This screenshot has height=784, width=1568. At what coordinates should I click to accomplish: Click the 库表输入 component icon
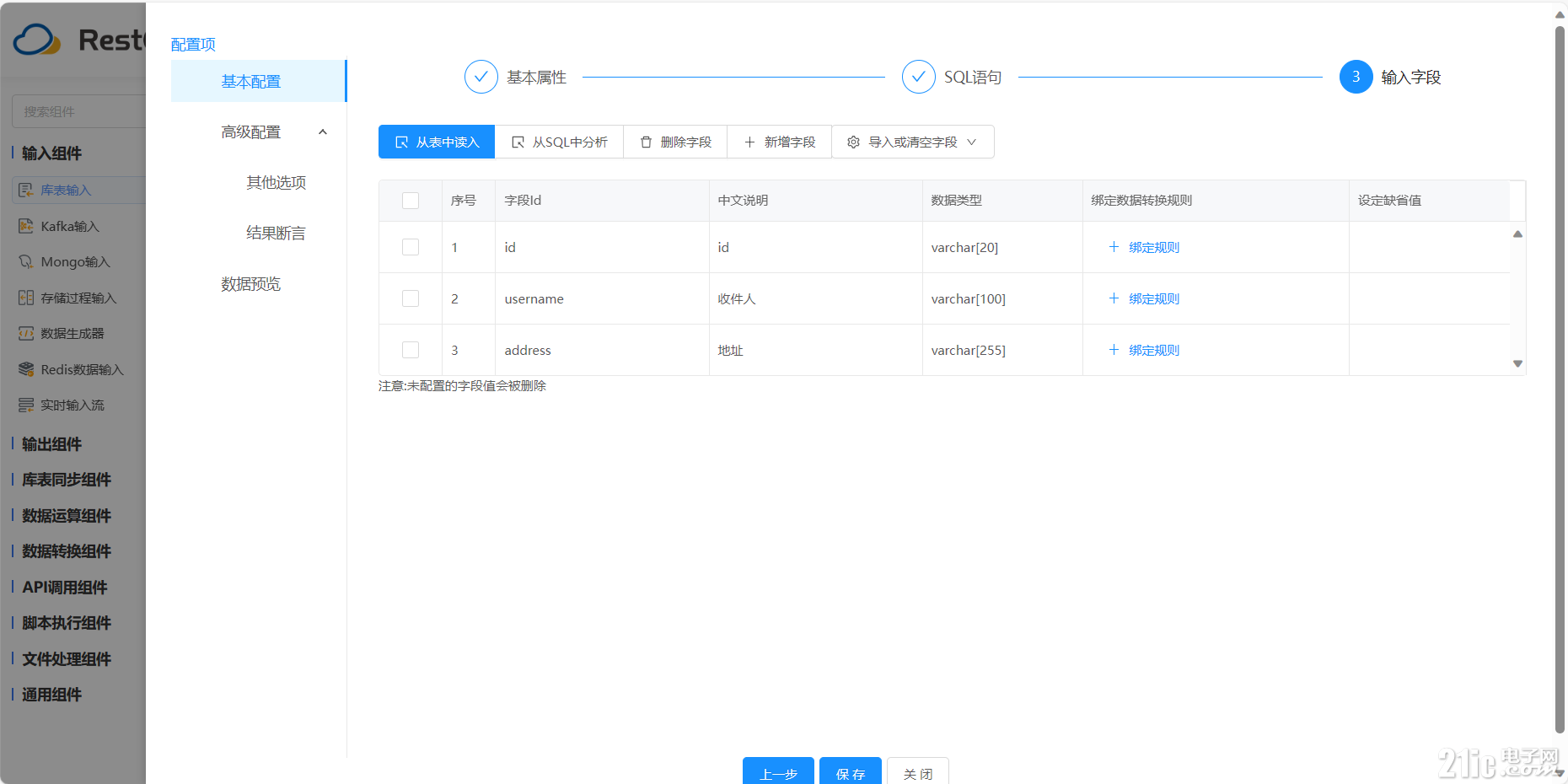[x=26, y=190]
